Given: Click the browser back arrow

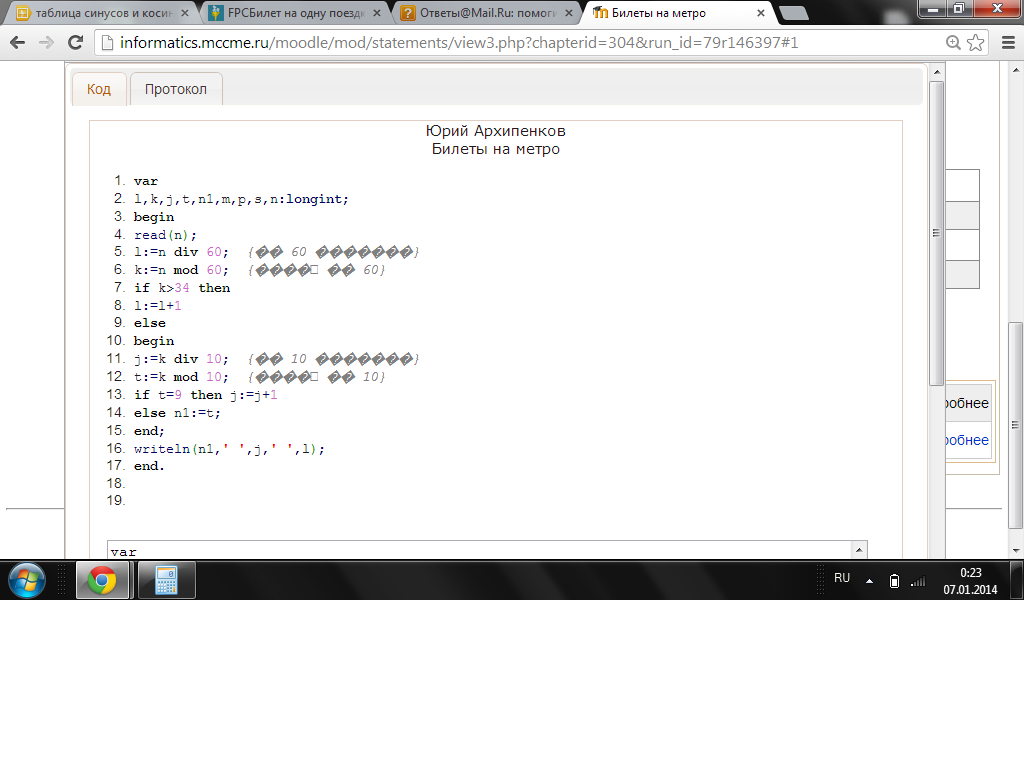Looking at the screenshot, I should 18,43.
